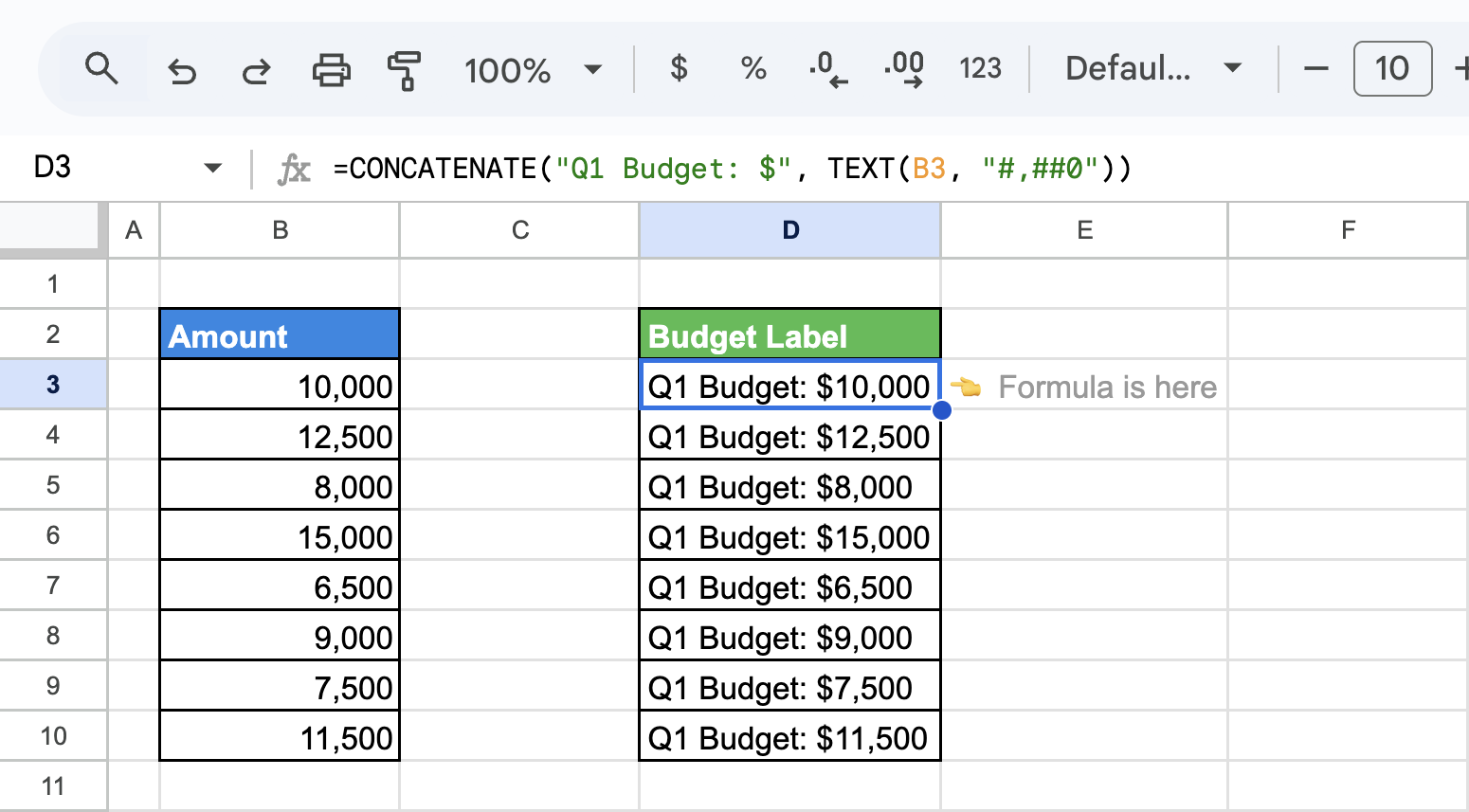Select cell with amount 9,000

click(x=280, y=635)
